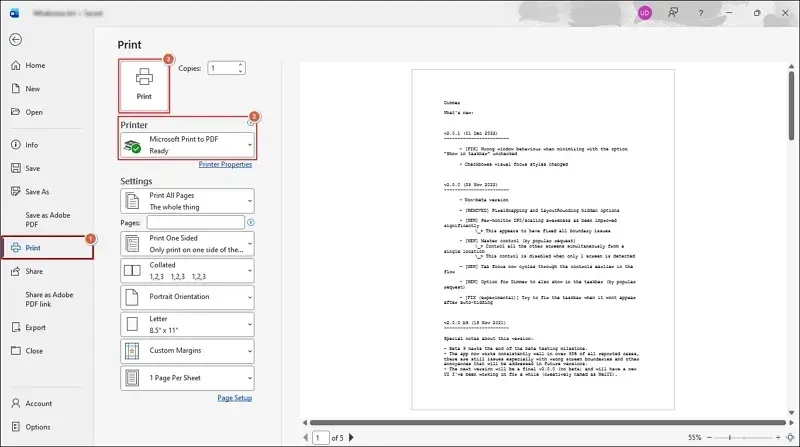Click the zoom out minus button
Image resolution: width=800 pixels, height=447 pixels.
point(709,438)
